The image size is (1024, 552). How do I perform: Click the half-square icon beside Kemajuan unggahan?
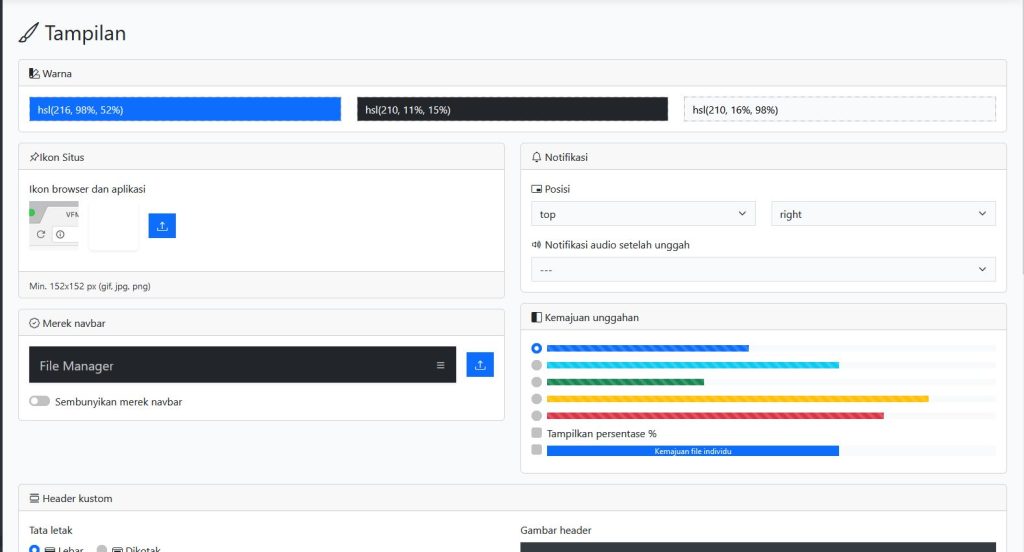(536, 317)
